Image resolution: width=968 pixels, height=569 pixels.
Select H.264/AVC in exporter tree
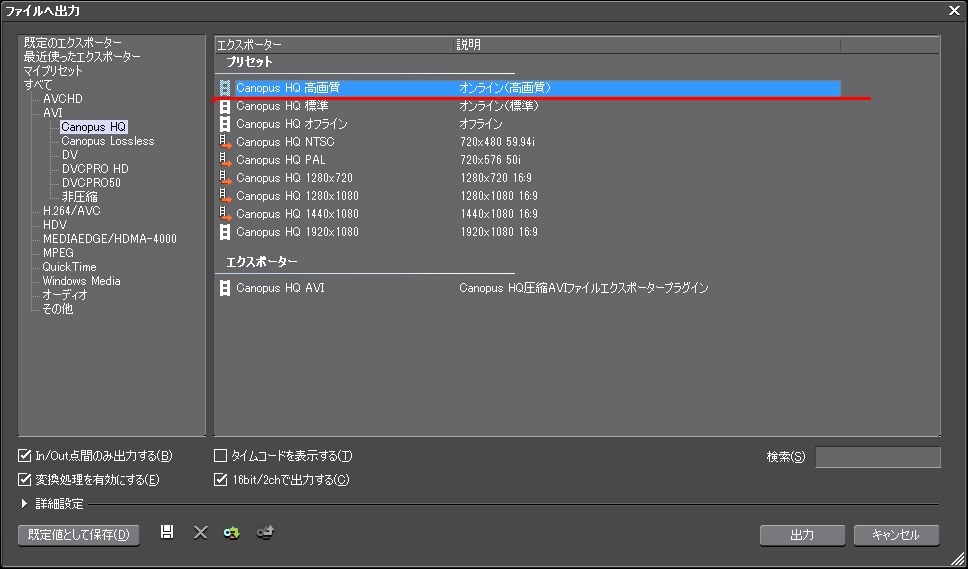tap(71, 211)
